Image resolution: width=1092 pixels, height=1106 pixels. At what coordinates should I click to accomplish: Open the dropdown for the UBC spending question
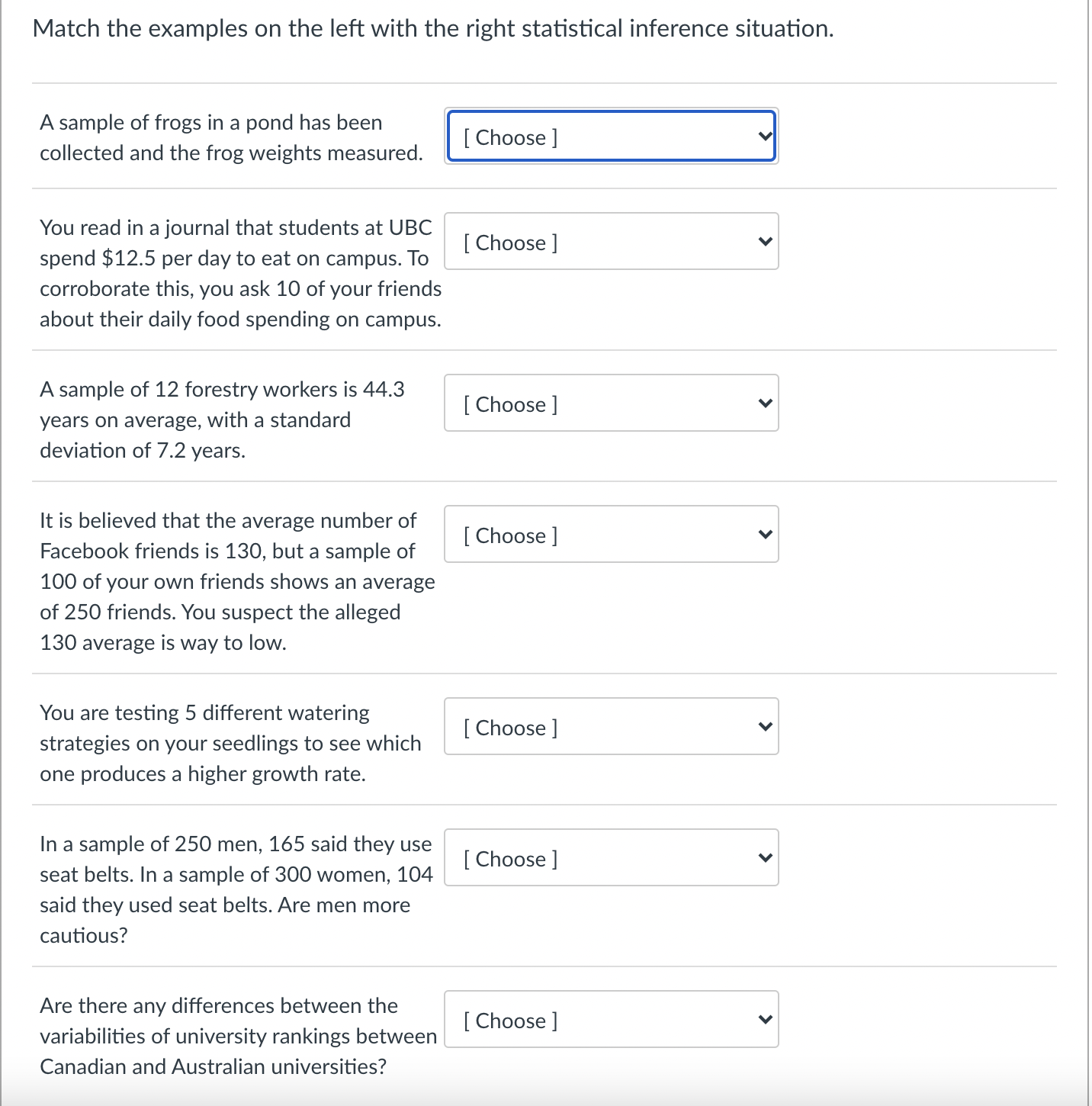point(610,242)
